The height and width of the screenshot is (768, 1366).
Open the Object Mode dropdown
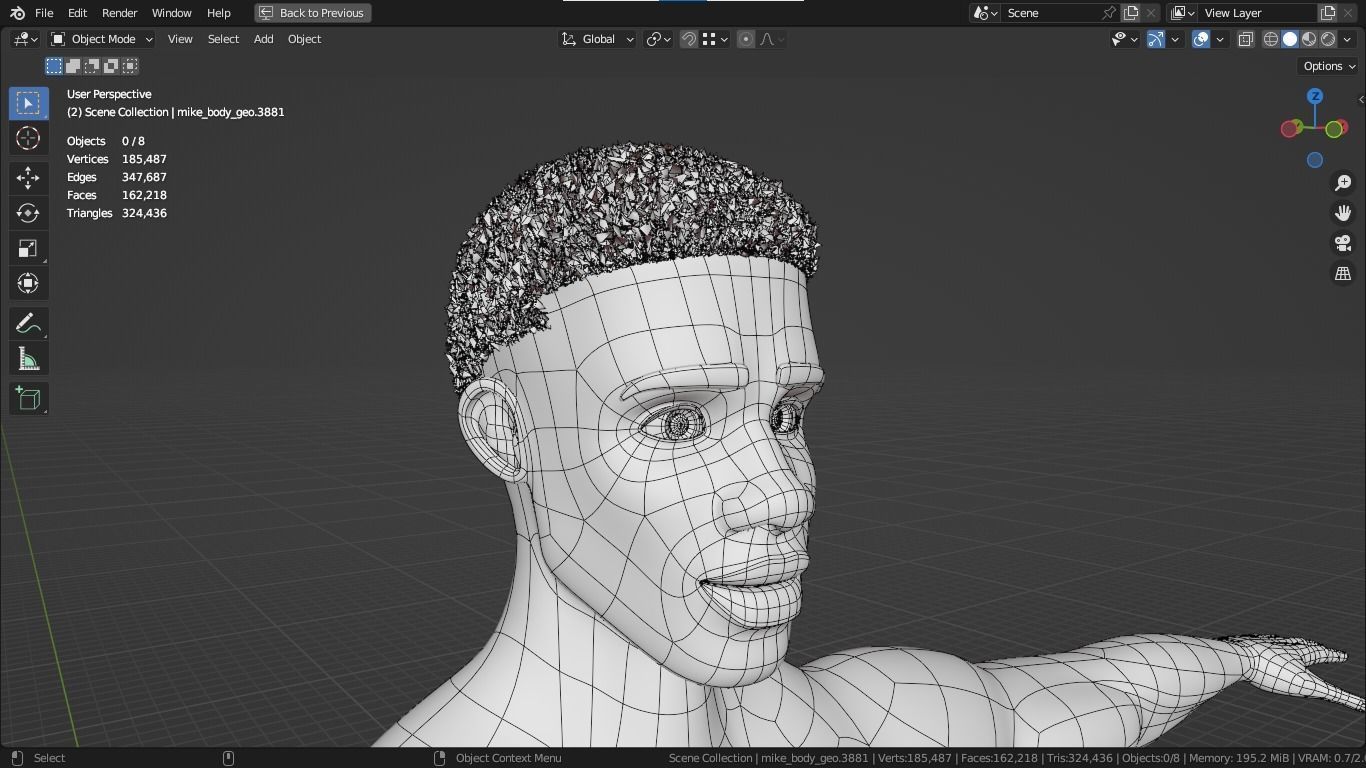pyautogui.click(x=102, y=39)
